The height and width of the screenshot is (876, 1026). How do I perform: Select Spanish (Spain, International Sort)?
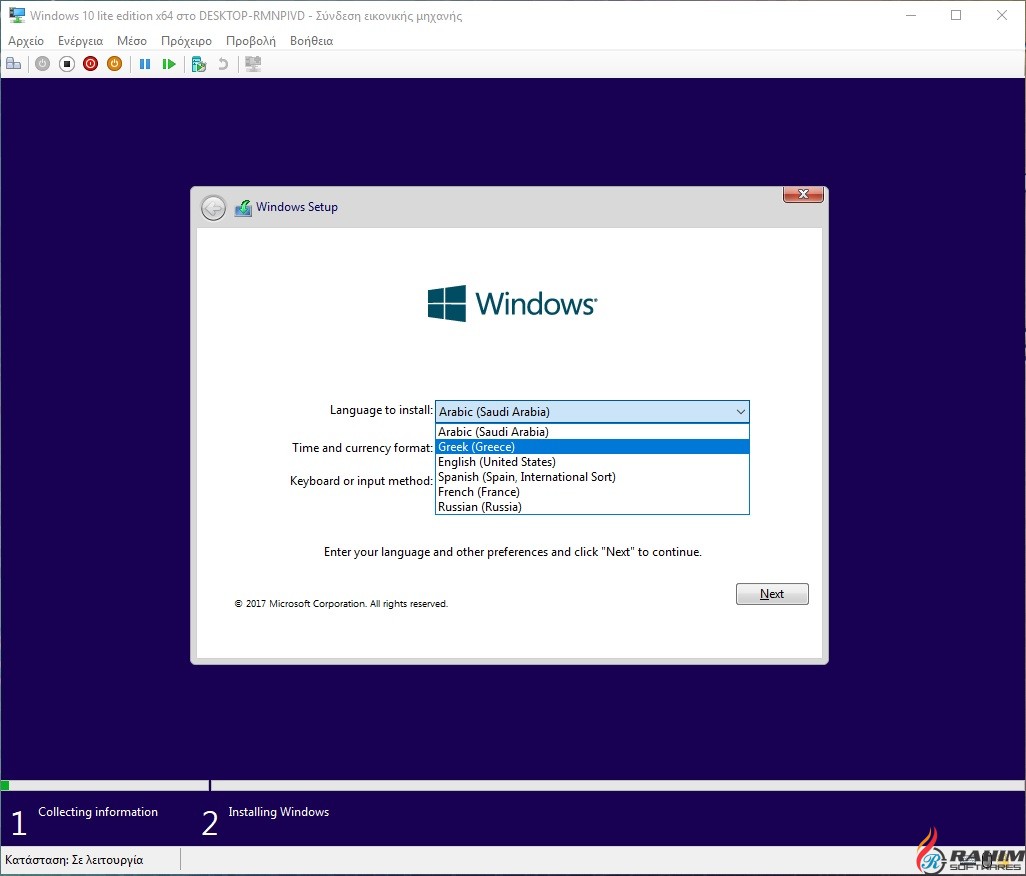tap(592, 477)
